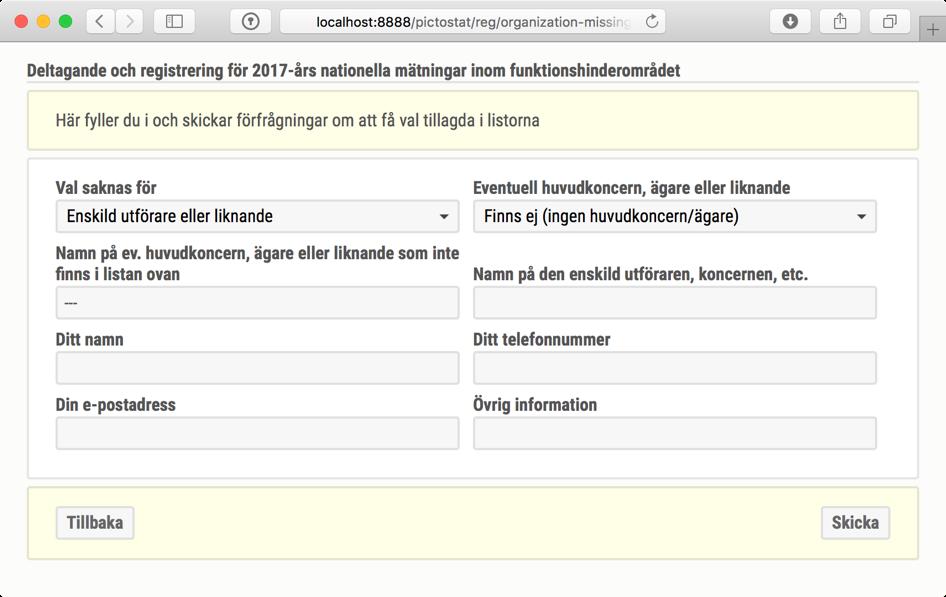Image resolution: width=946 pixels, height=597 pixels.
Task: Click the Tillbaka button
Action: click(x=95, y=523)
